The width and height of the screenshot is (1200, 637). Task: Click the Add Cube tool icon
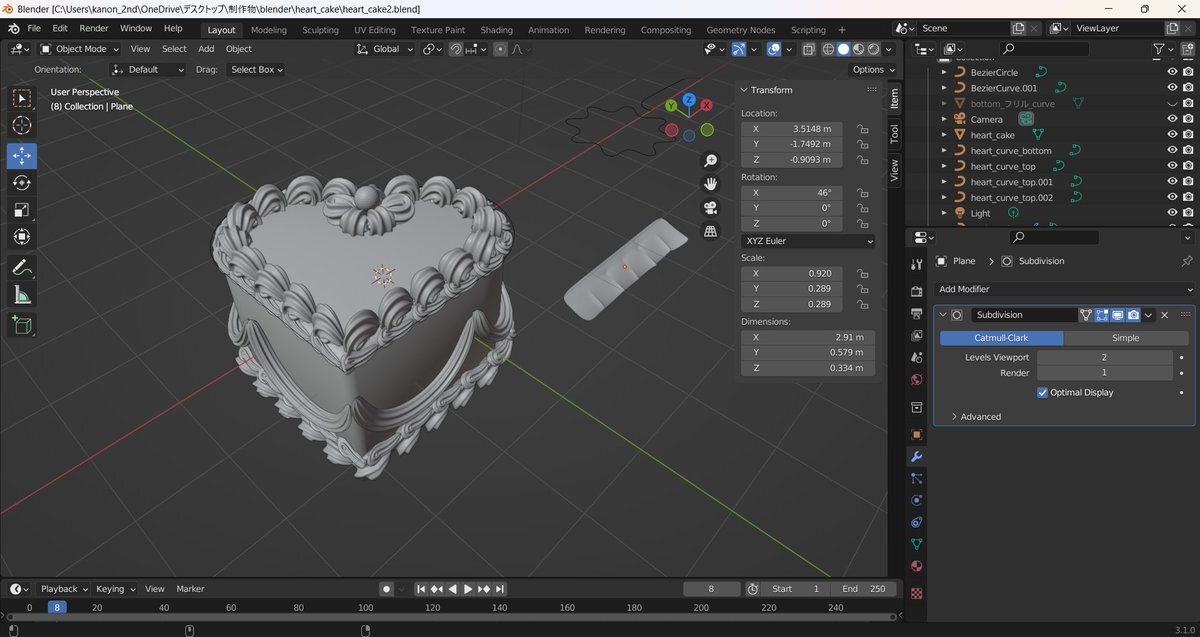point(22,324)
